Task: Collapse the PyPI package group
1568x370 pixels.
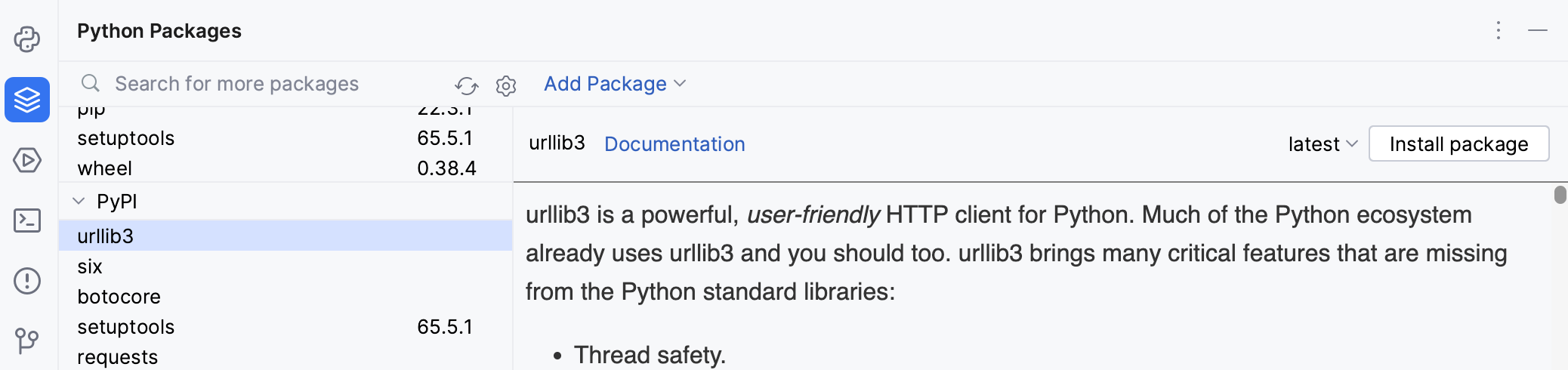Action: 79,202
